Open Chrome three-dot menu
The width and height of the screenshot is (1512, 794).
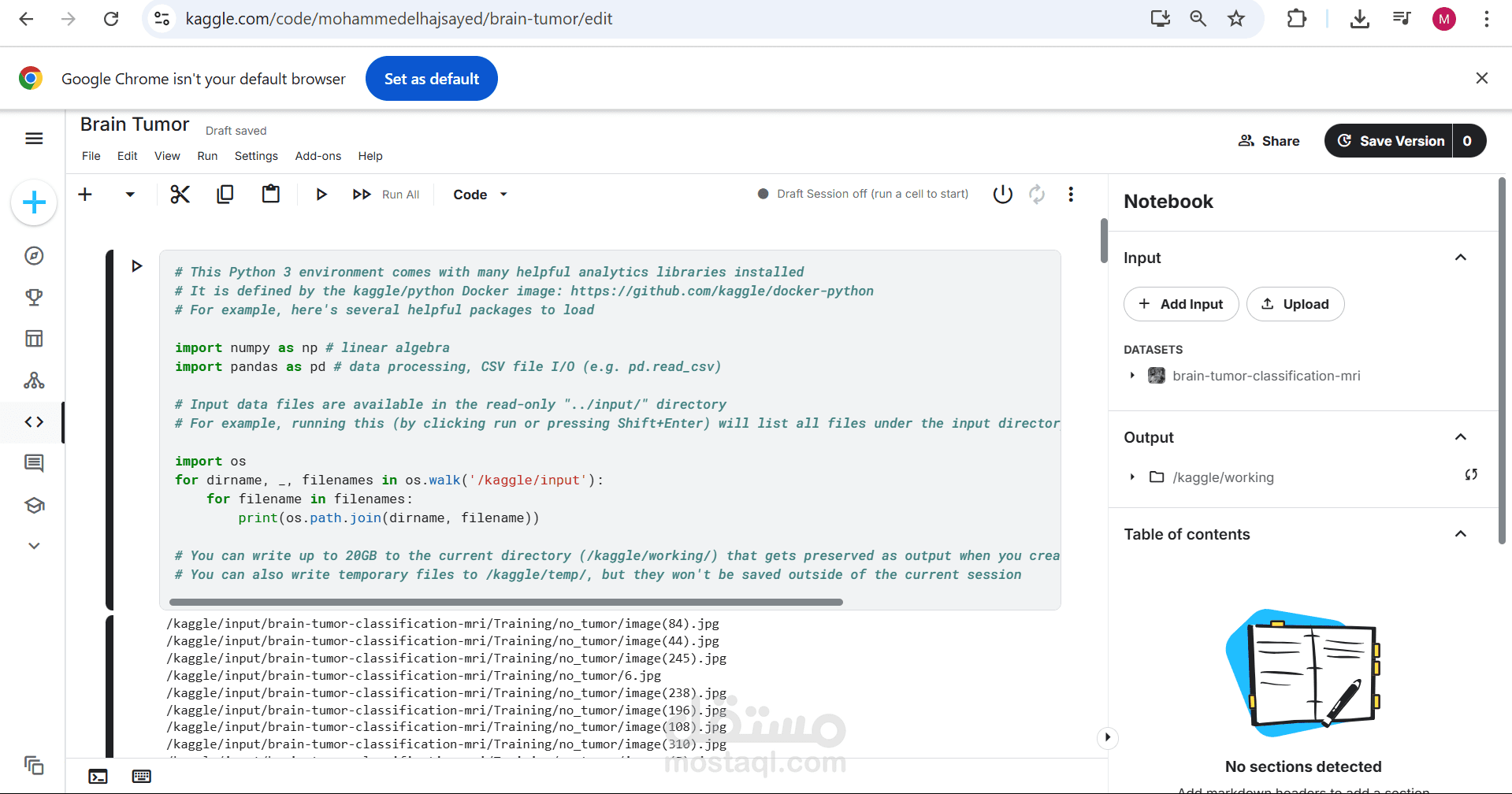pos(1487,19)
